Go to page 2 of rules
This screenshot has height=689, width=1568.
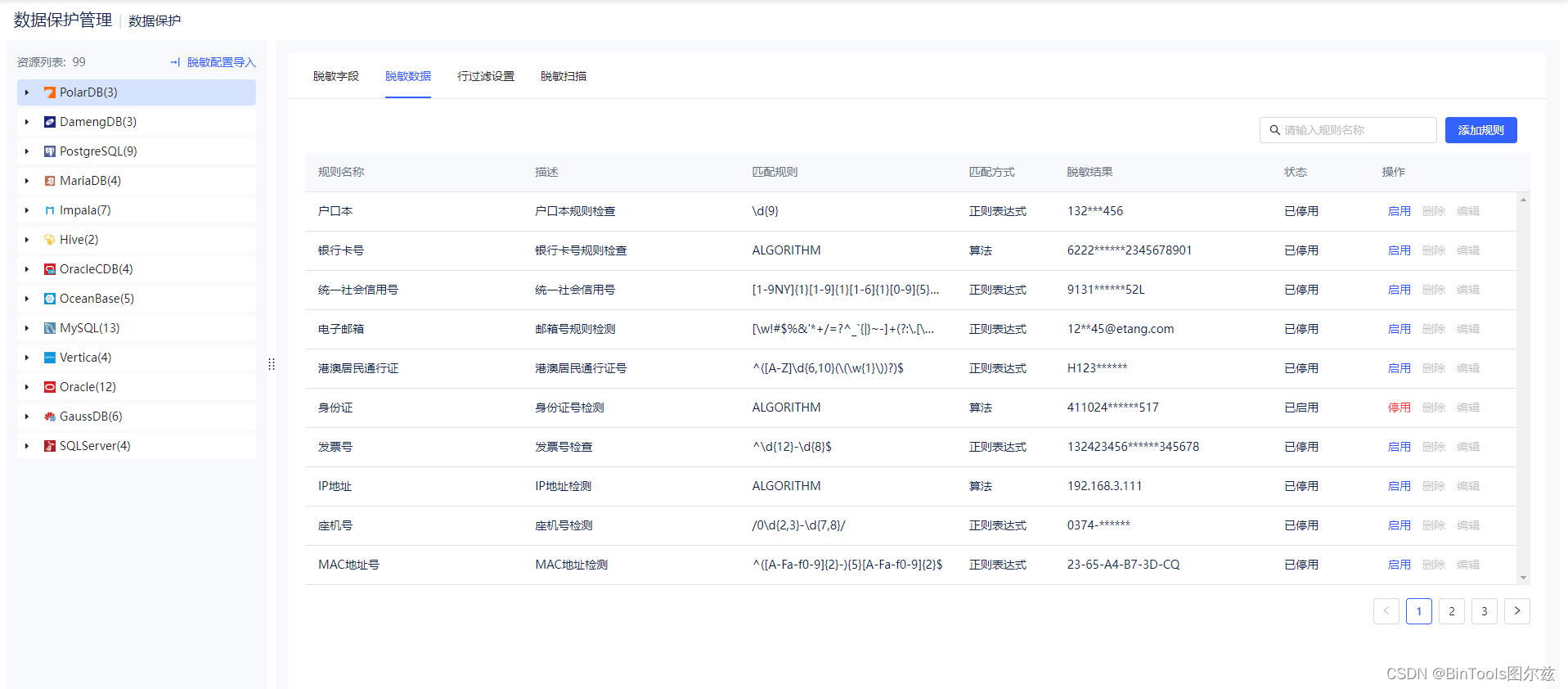[1452, 611]
